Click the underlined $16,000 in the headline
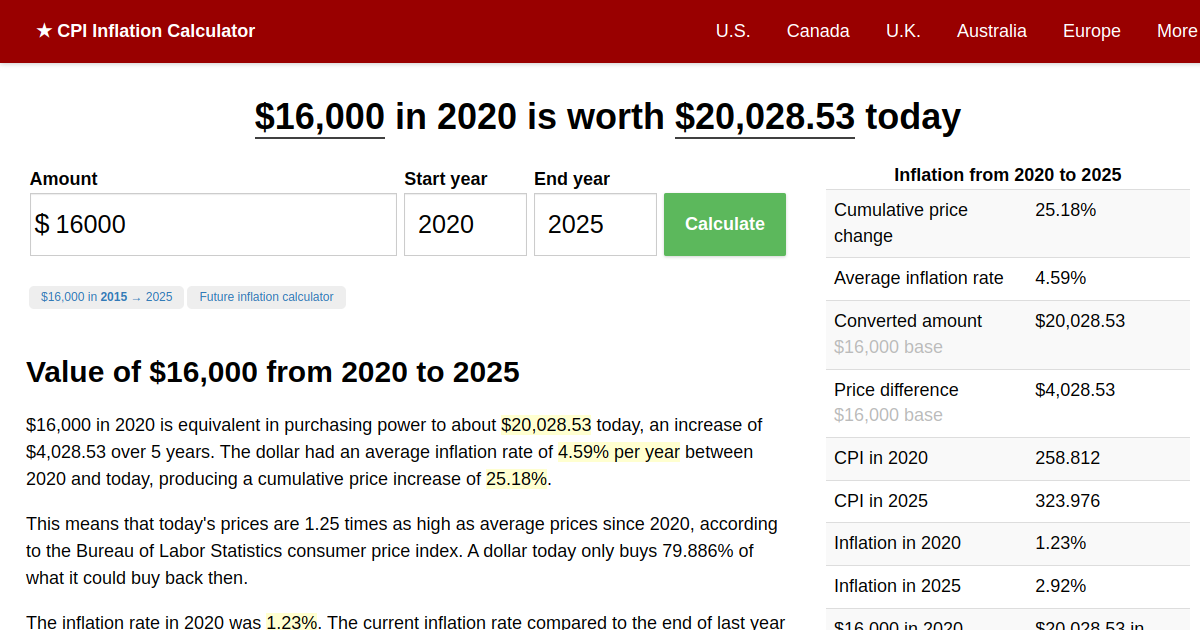The width and height of the screenshot is (1200, 630). point(318,117)
